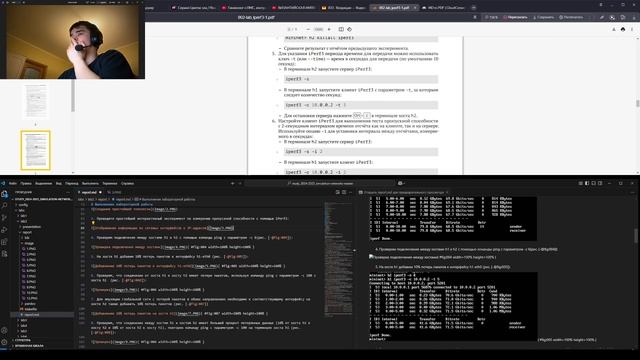Open the Выделение menu in VS Code
This screenshot has width=640, height=360.
coord(43,184)
